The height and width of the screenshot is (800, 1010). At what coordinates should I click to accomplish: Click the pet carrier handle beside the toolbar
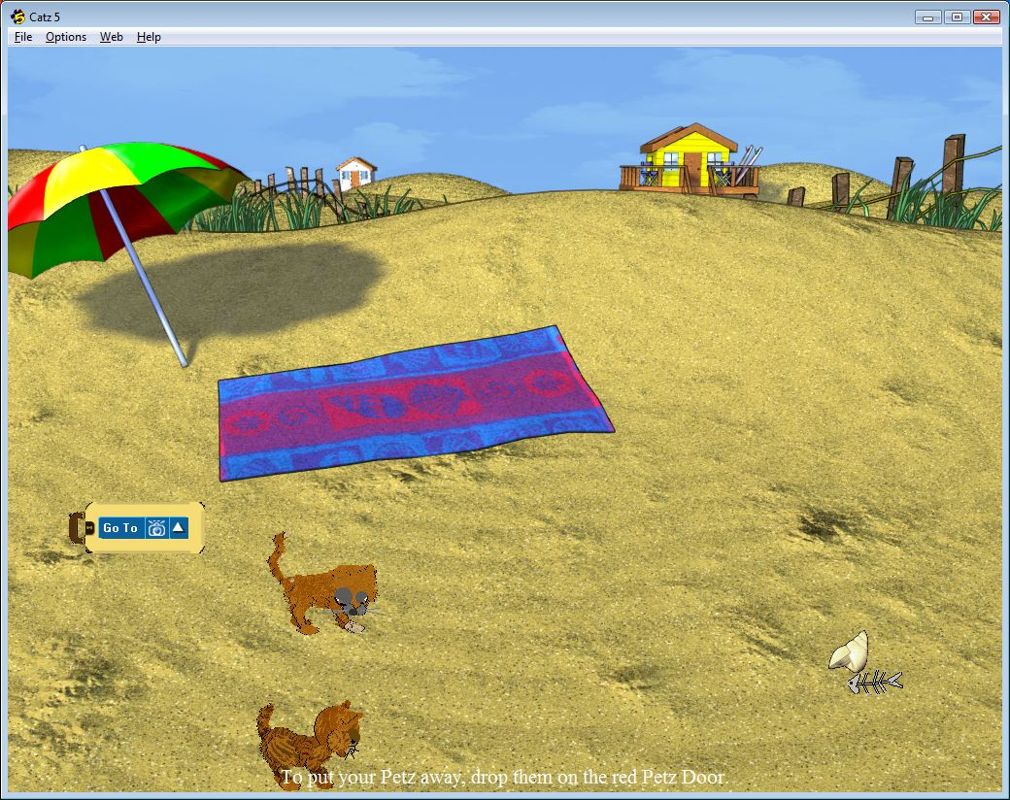(78, 527)
